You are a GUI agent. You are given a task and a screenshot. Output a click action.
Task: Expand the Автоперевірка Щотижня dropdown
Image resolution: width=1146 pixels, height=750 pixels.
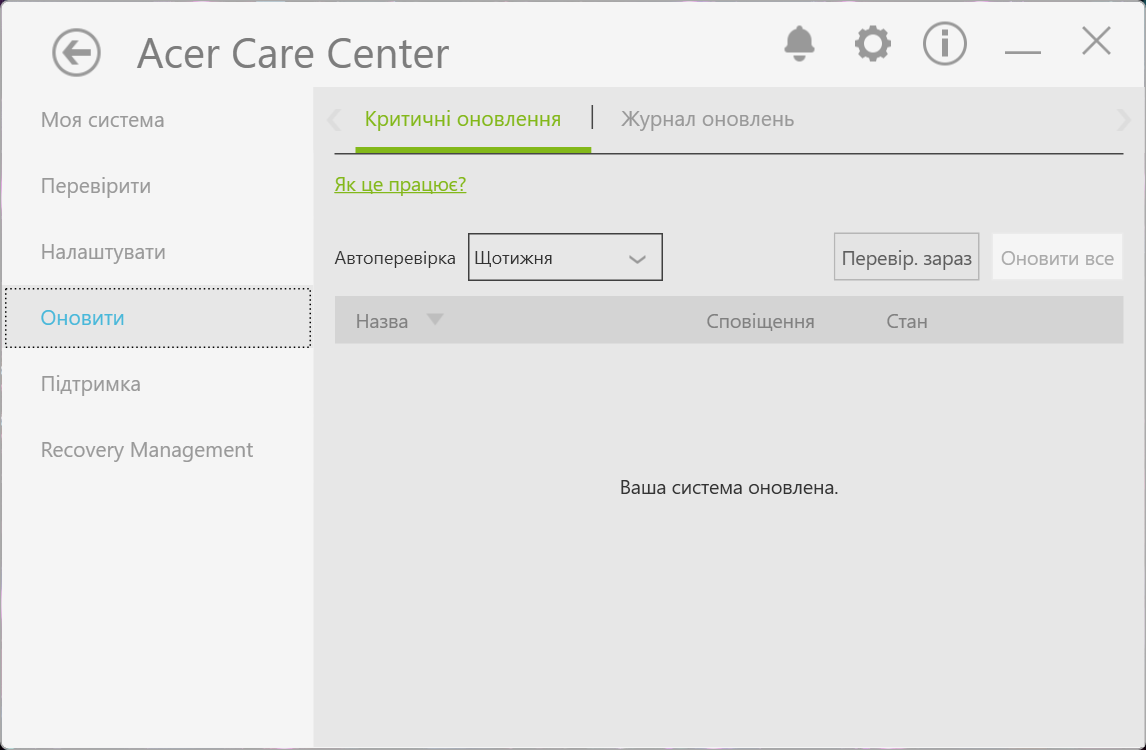click(565, 257)
